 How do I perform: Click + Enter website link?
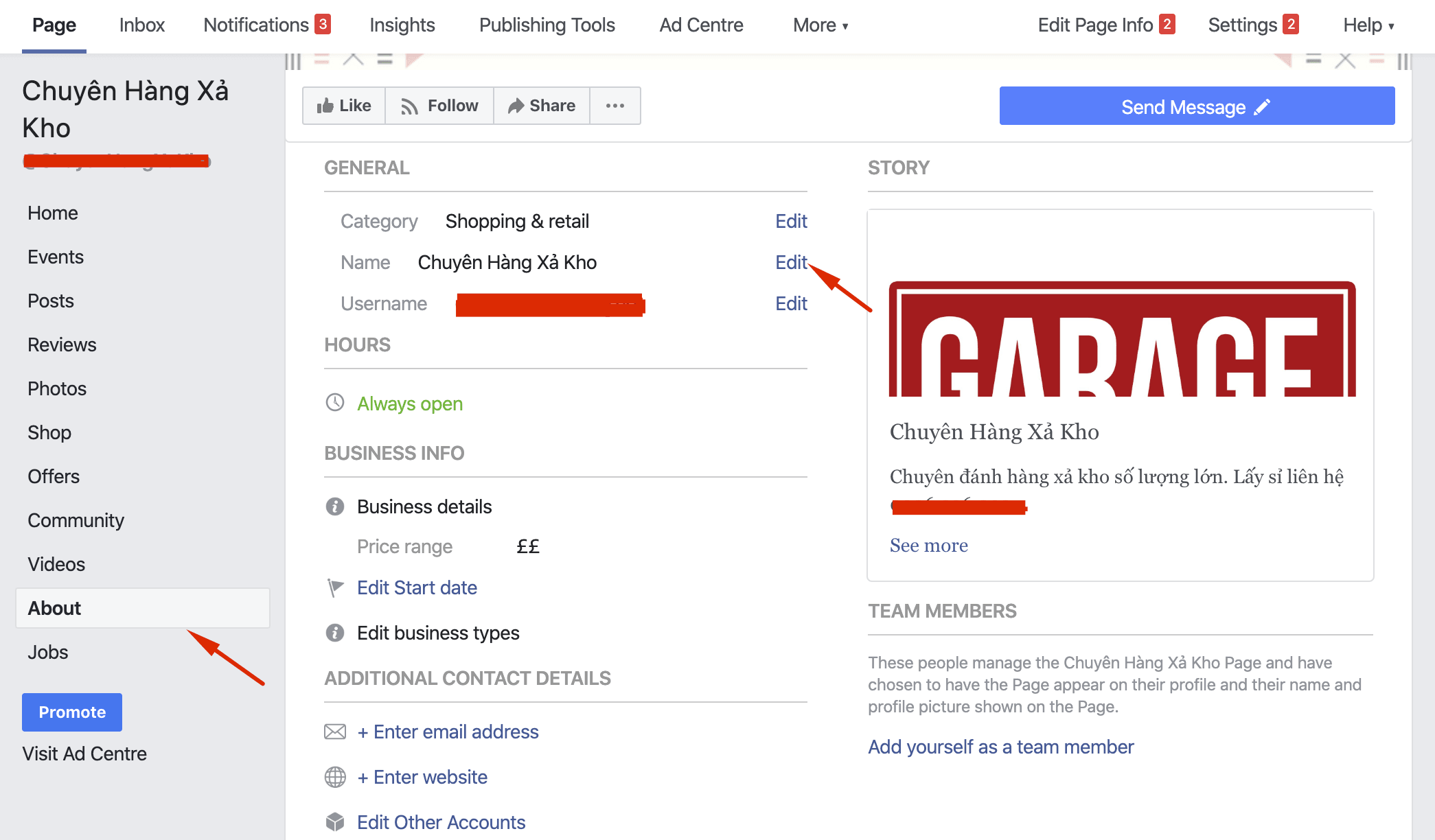pos(422,777)
